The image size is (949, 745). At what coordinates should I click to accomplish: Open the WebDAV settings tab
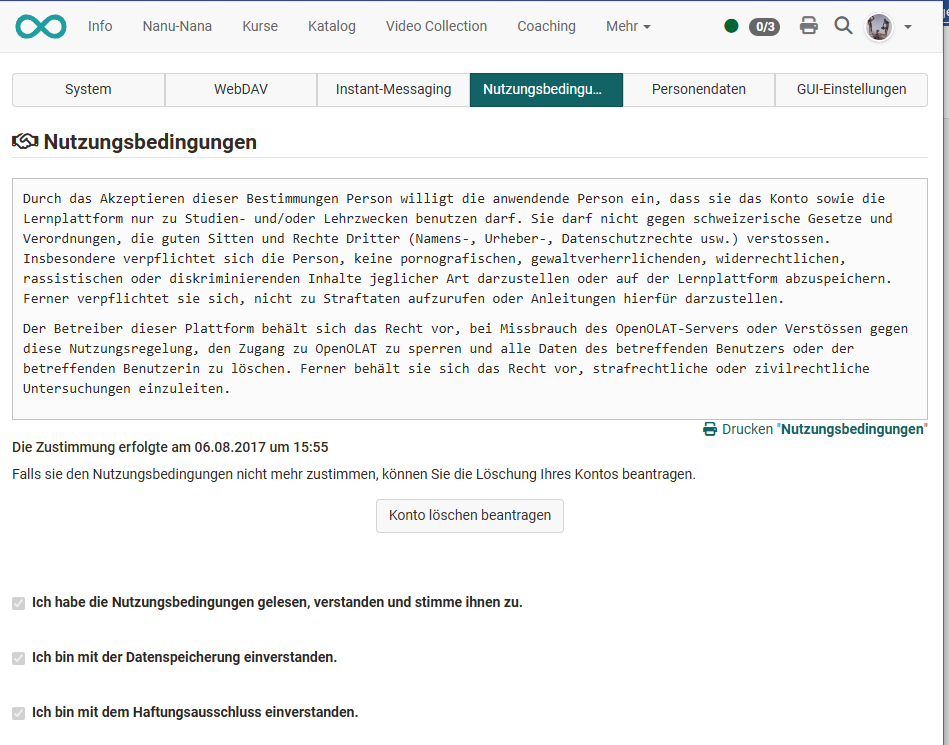pos(240,89)
